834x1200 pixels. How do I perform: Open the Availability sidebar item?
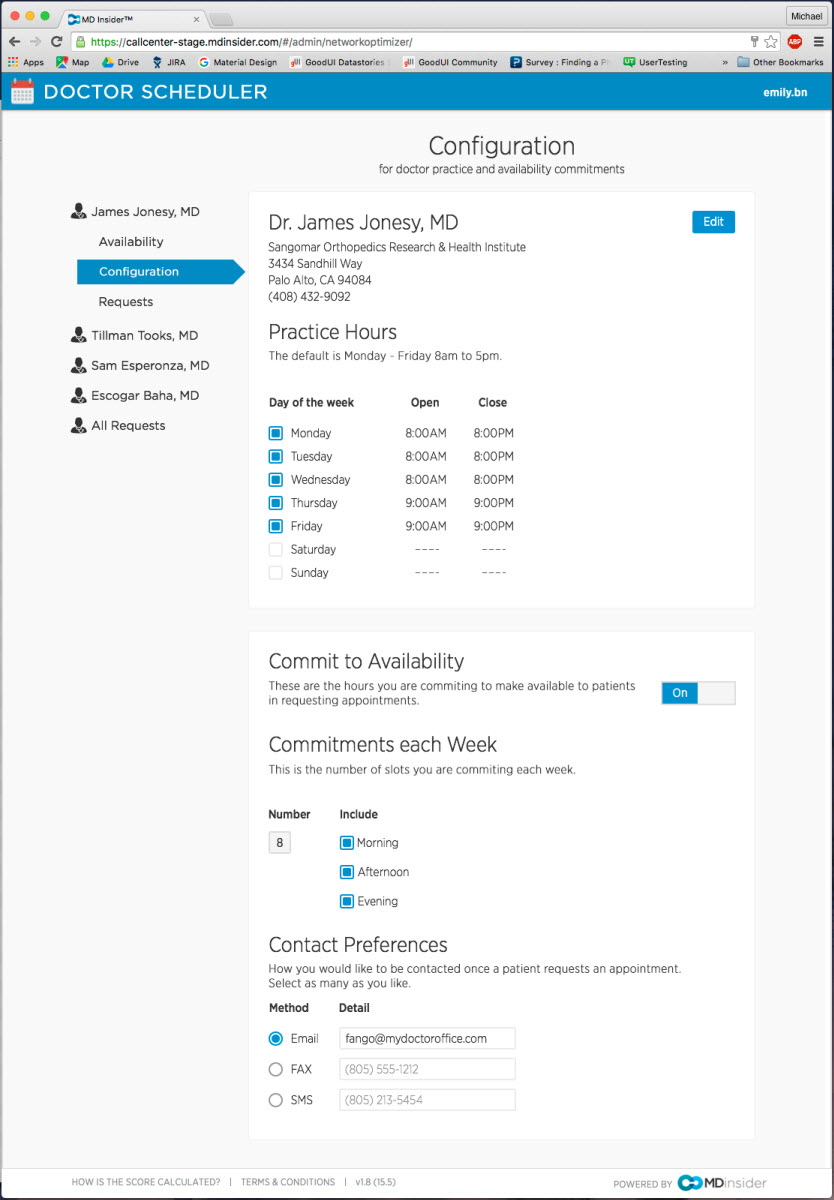131,241
